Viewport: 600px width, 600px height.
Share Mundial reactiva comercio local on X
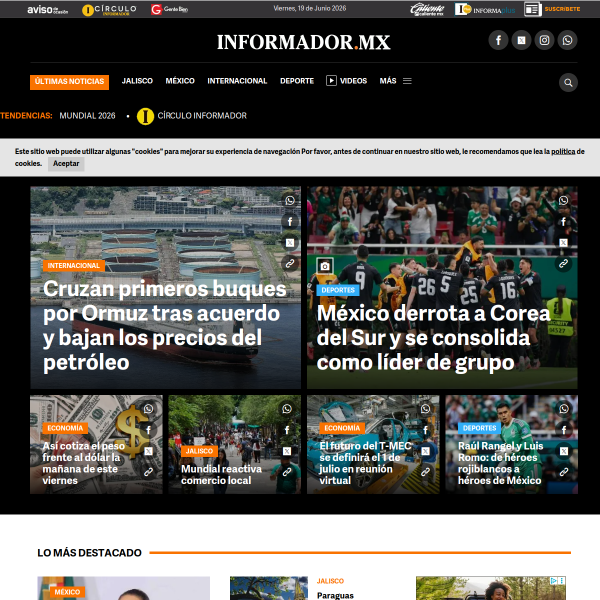287,451
